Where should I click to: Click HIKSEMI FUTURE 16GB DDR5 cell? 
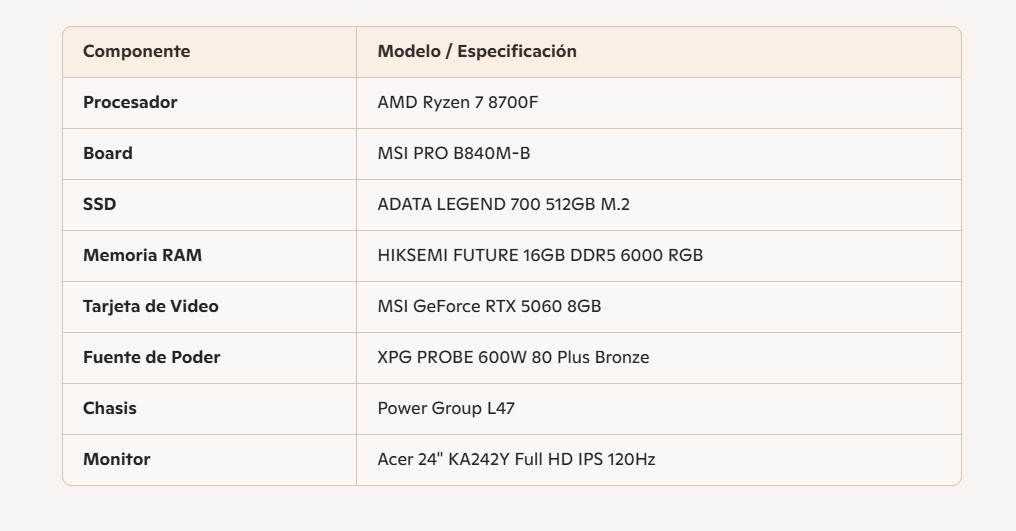[x=540, y=256]
